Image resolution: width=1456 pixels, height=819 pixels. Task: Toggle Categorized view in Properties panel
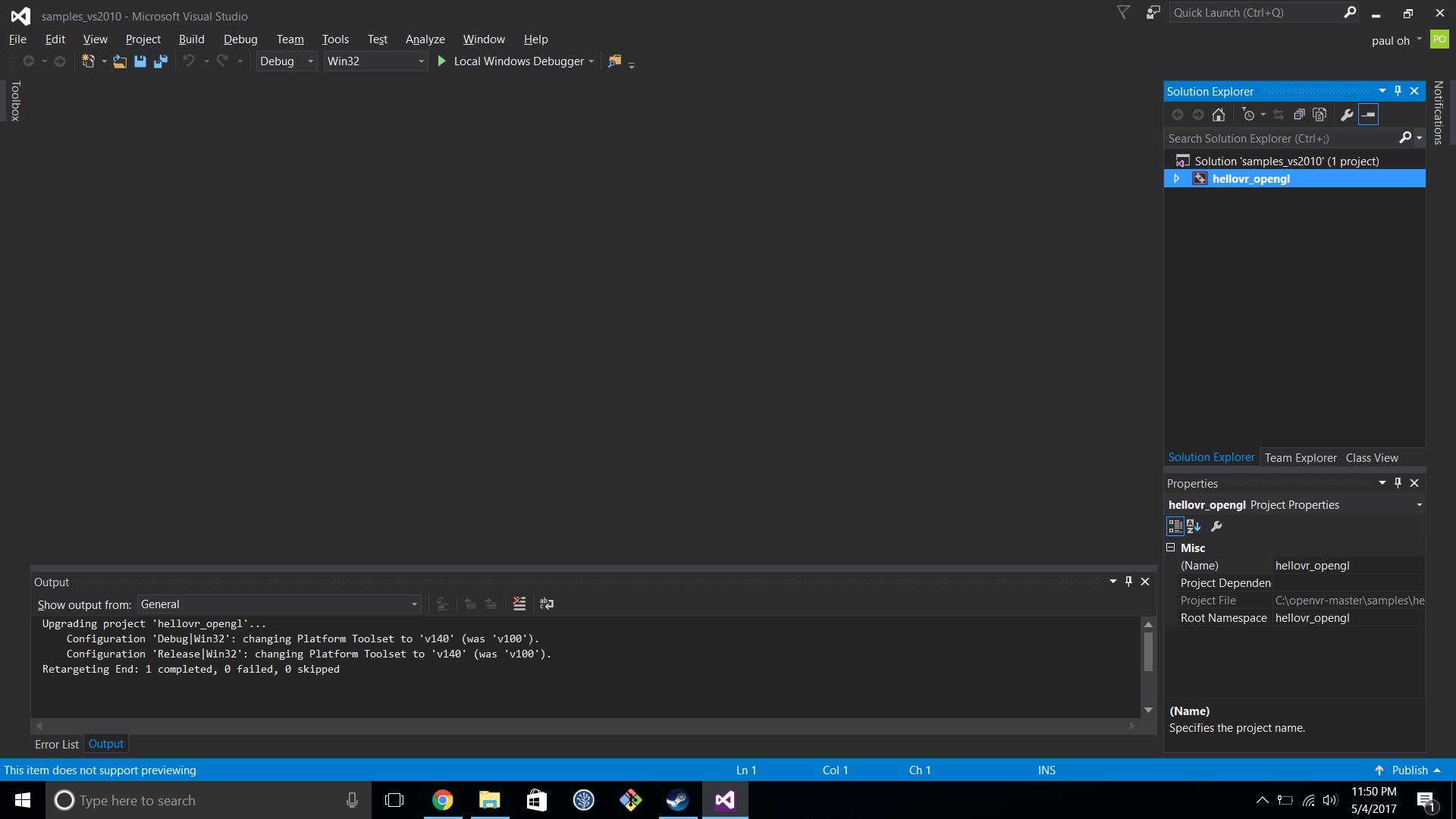[x=1175, y=526]
